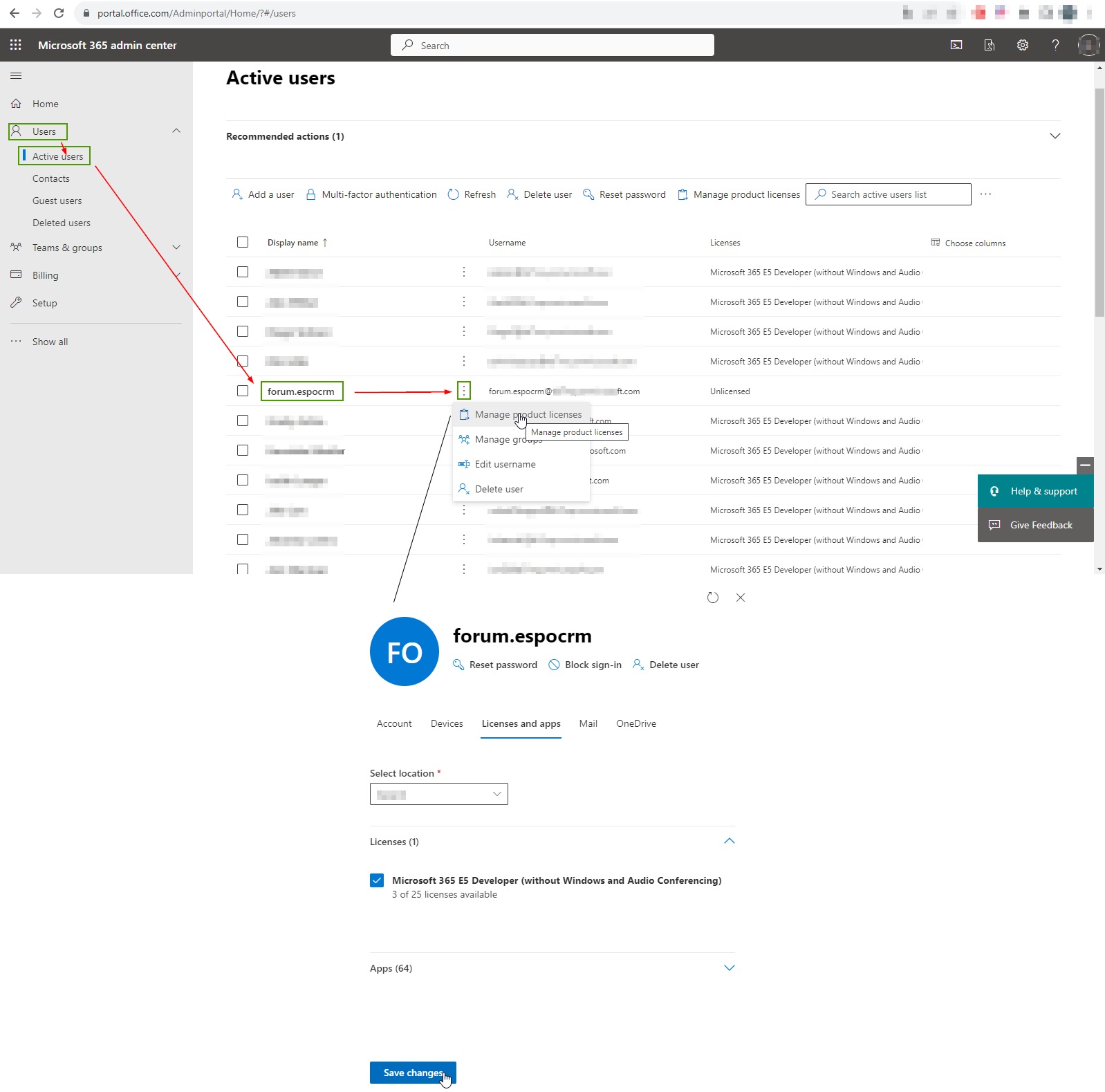This screenshot has height=1092, width=1105.
Task: Click Show all in sidebar
Action: (50, 342)
